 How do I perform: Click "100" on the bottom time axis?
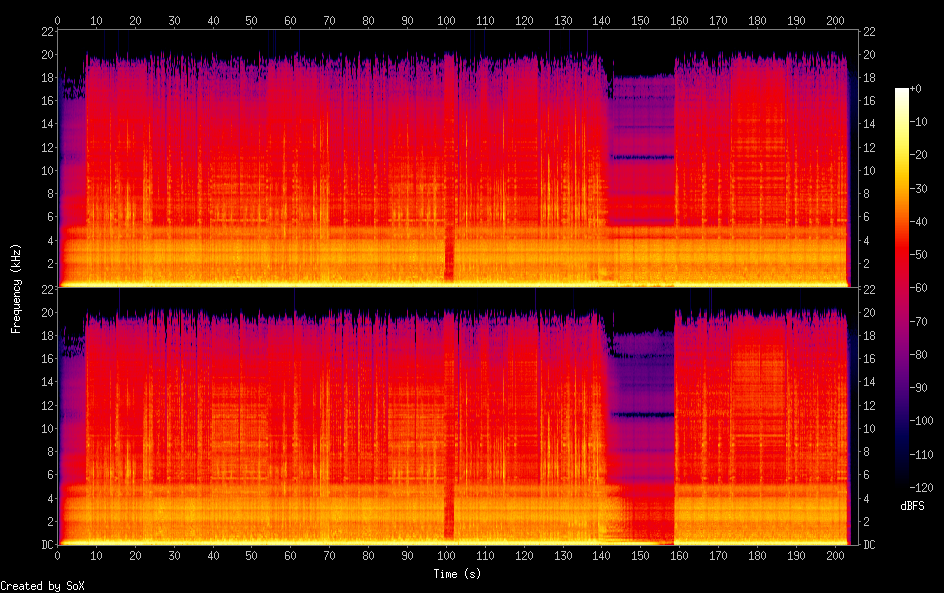tap(446, 556)
